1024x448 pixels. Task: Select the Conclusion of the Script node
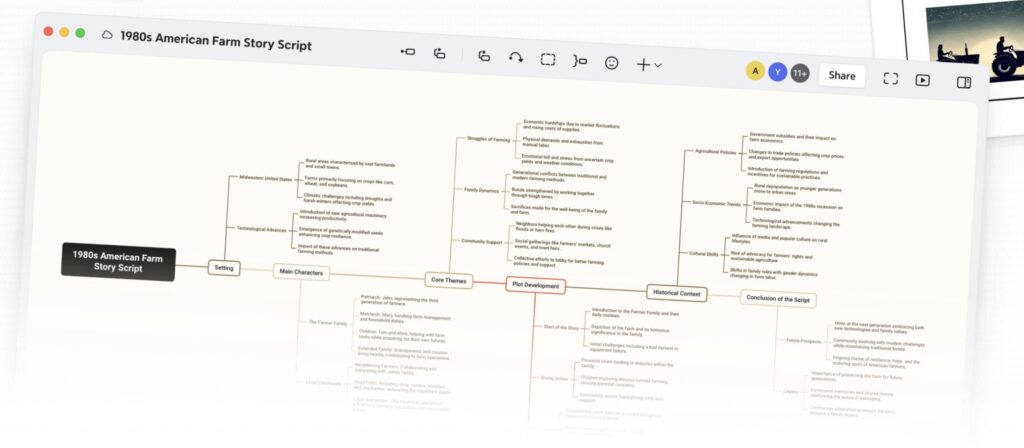pos(778,299)
